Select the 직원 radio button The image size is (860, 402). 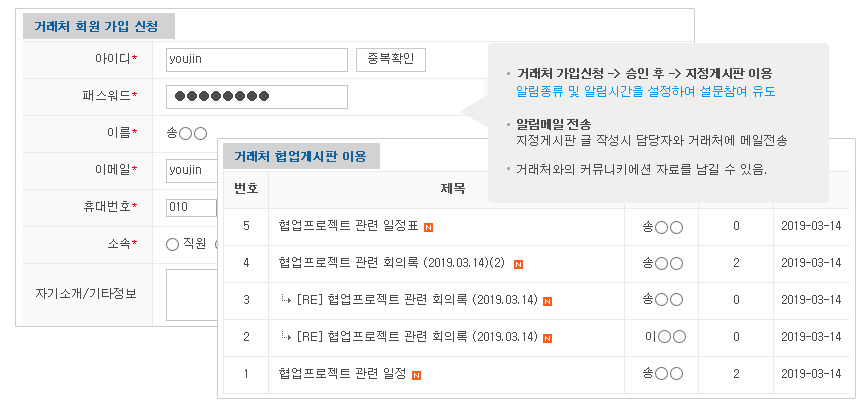pyautogui.click(x=172, y=245)
